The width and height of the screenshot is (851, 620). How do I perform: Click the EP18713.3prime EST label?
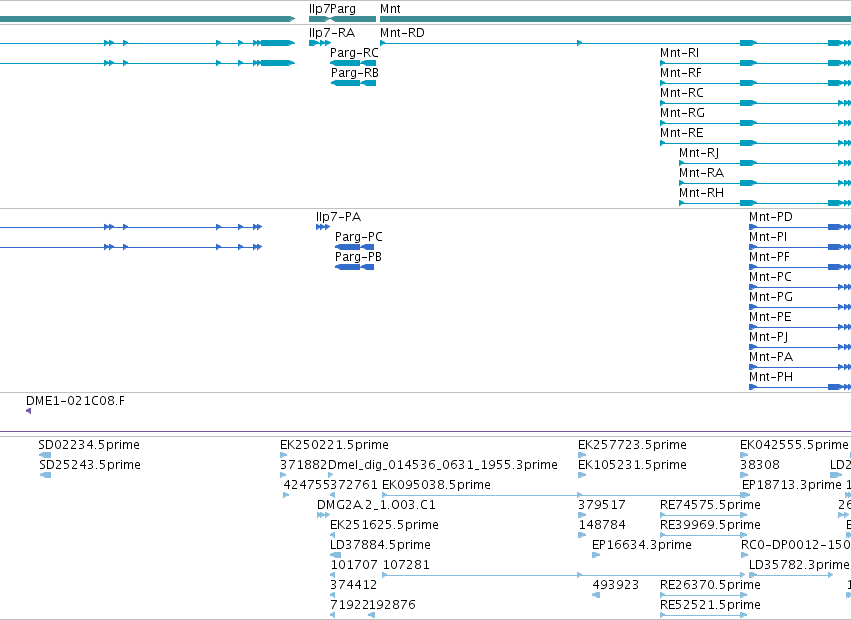(791, 485)
